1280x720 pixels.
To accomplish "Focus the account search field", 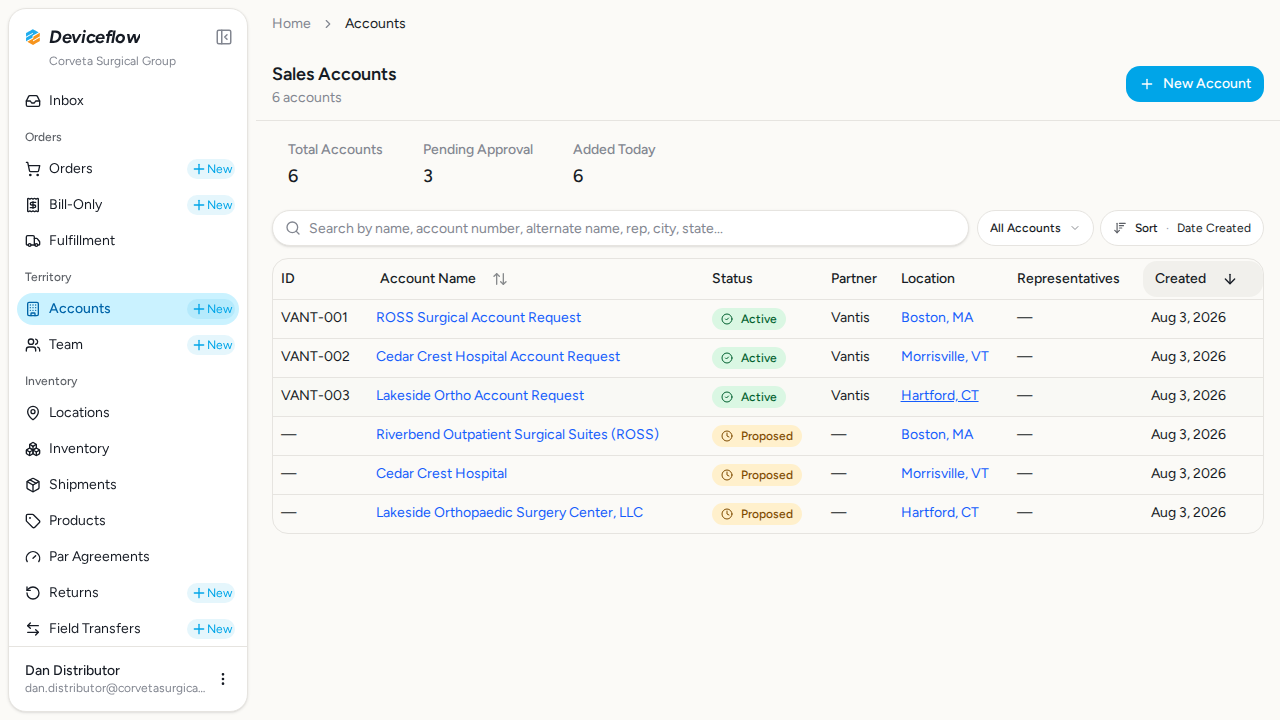I will [620, 228].
